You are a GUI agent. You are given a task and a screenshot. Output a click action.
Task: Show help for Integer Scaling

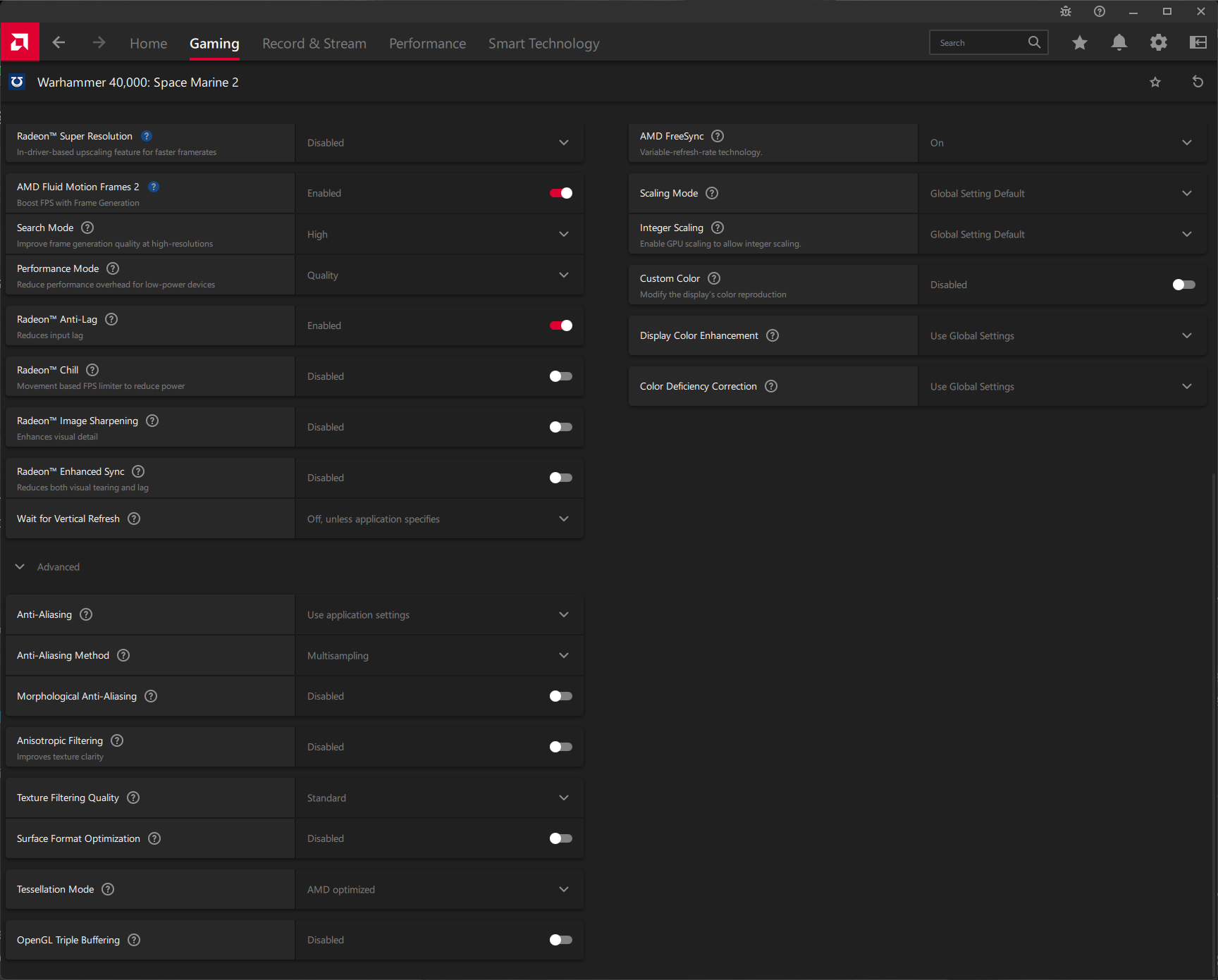coord(718,228)
